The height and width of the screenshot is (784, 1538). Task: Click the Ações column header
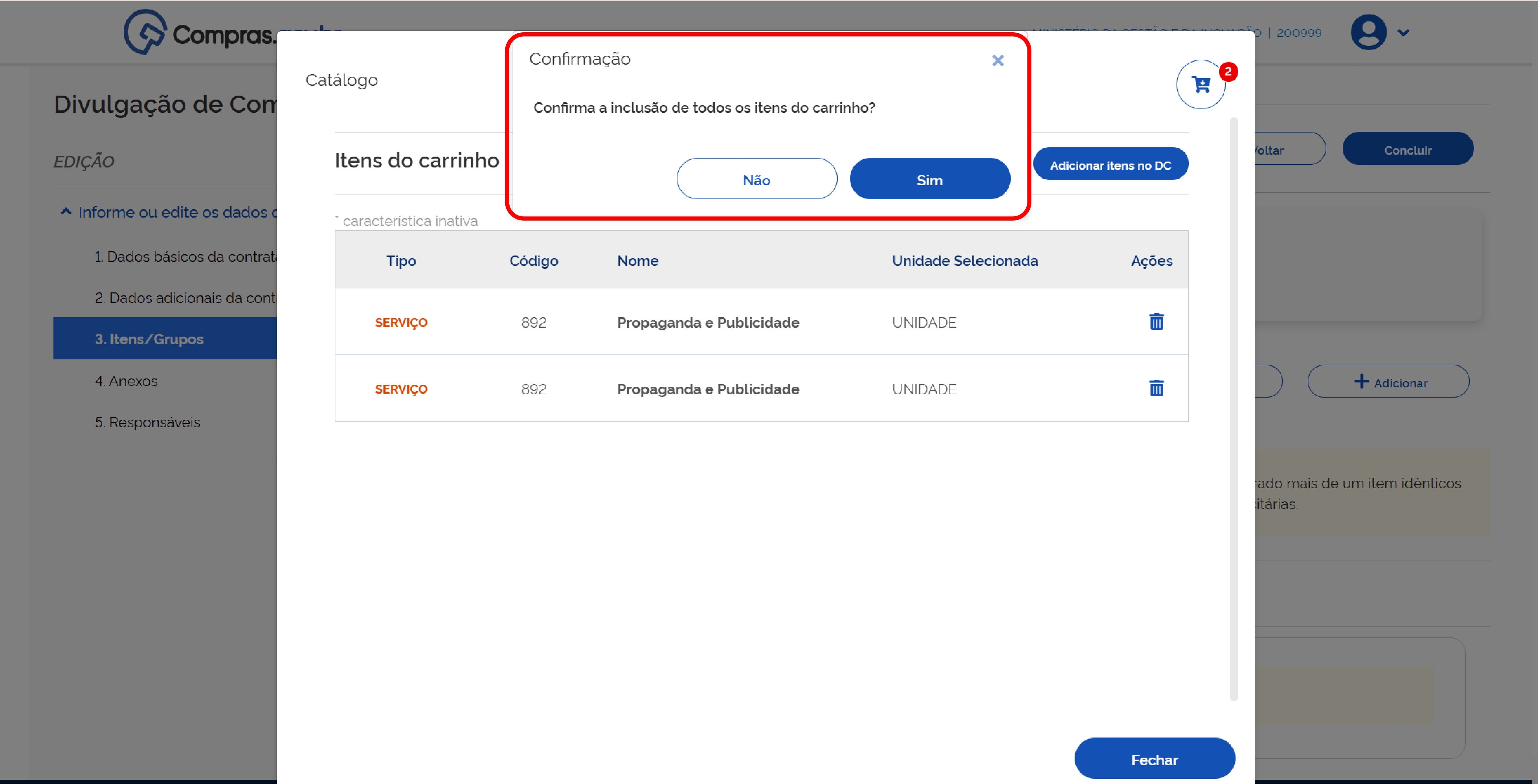1152,261
